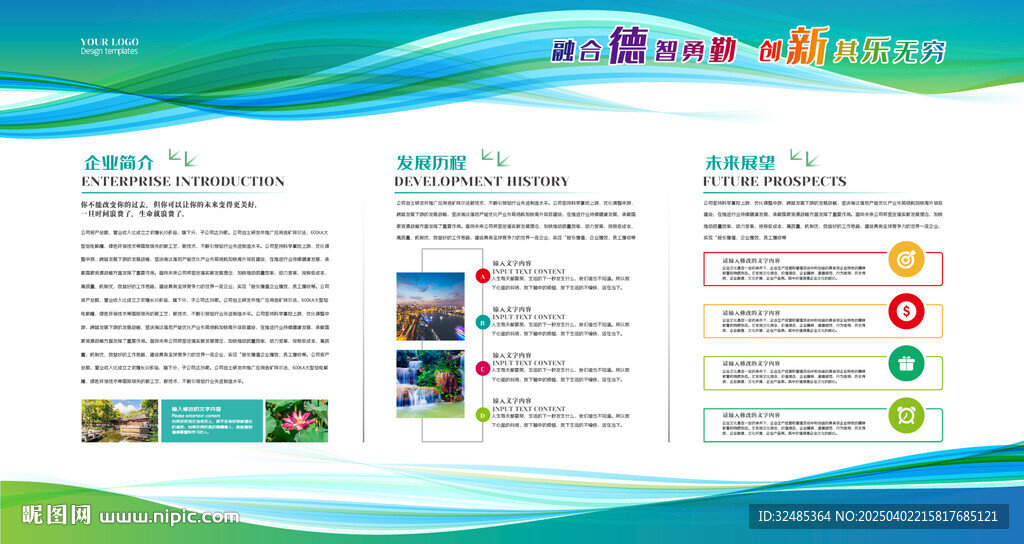Click the orange target icon
The image size is (1024, 544).
(906, 259)
